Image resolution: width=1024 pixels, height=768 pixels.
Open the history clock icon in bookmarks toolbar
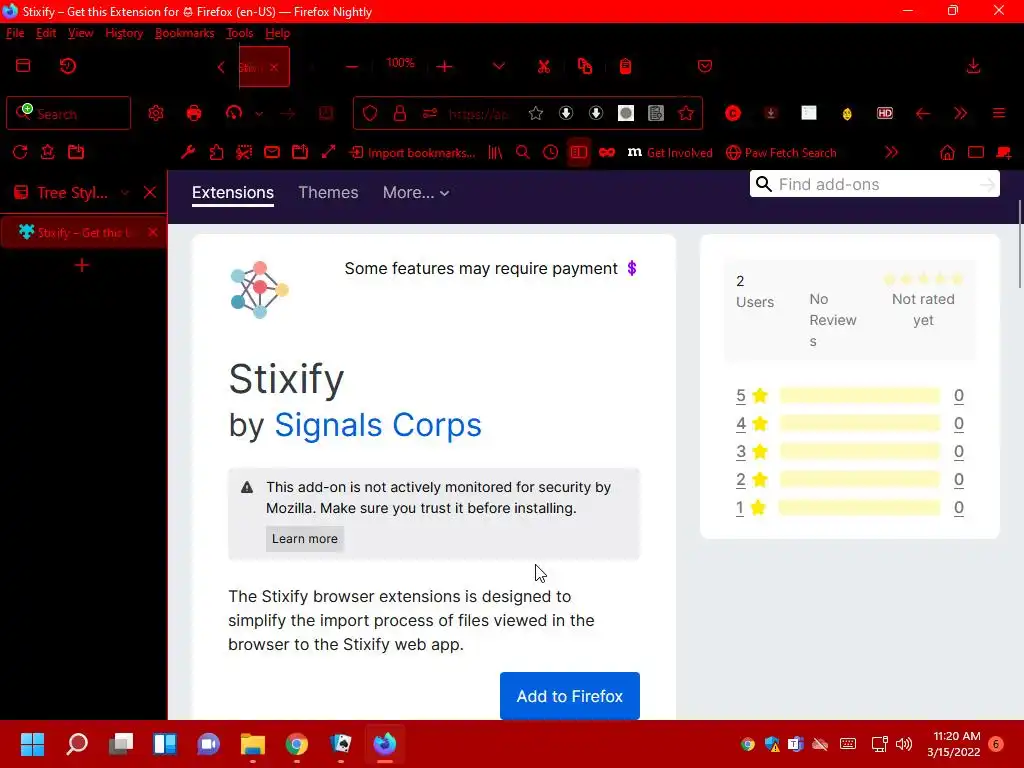pos(551,152)
